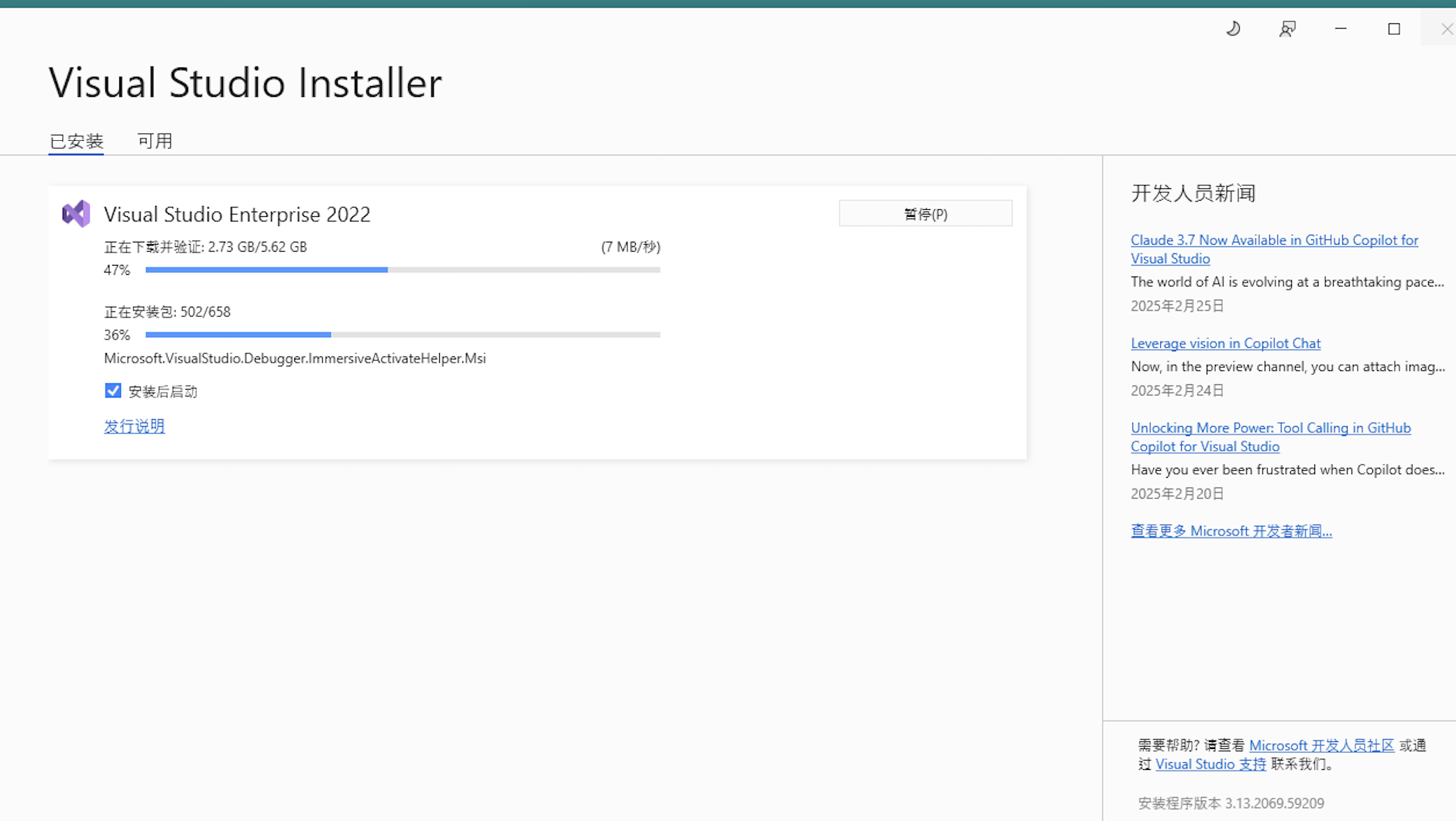Click the ImmersiveActivateHelper.Msi package name
This screenshot has width=1456, height=821.
click(294, 358)
